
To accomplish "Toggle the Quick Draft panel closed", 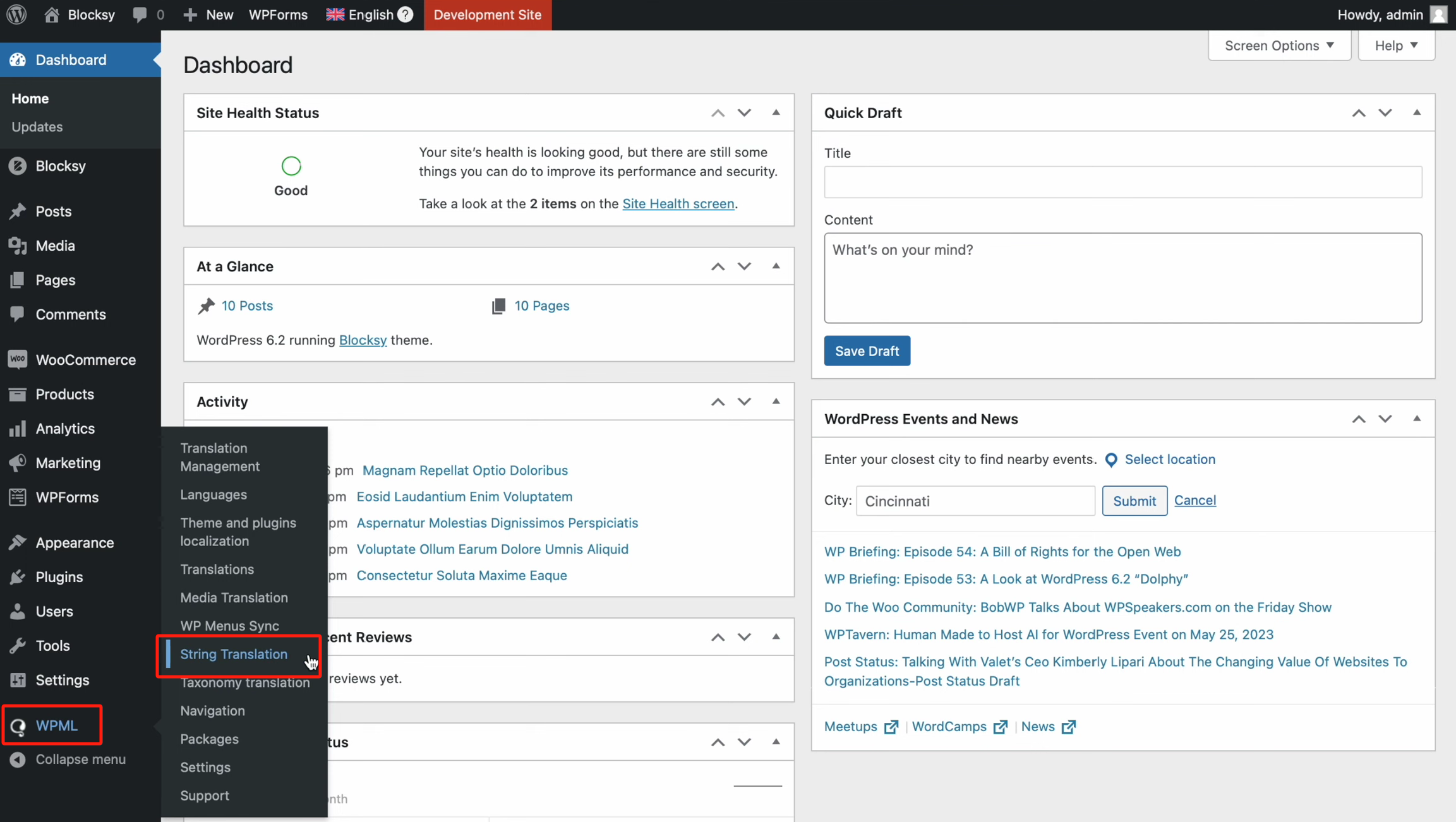I will tap(1417, 112).
